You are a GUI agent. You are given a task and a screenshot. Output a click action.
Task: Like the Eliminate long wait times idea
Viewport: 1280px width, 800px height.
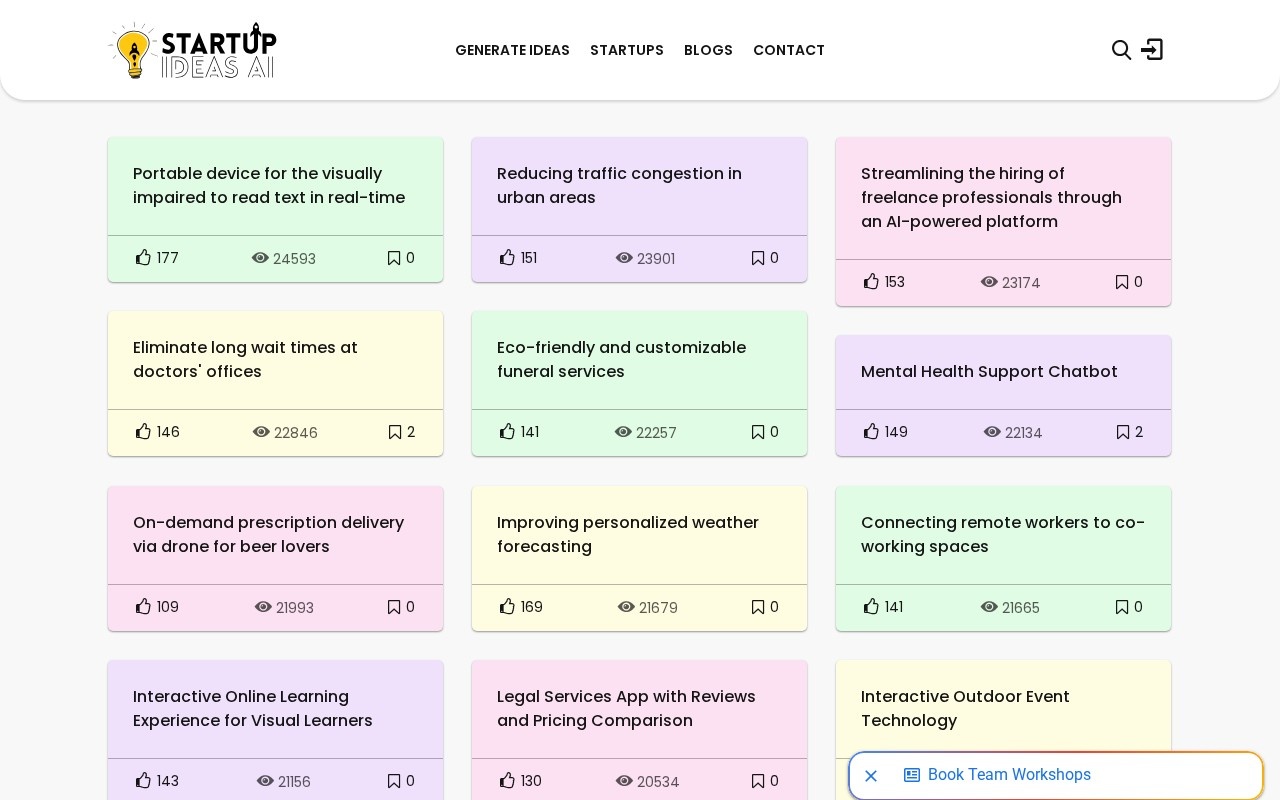coord(143,432)
